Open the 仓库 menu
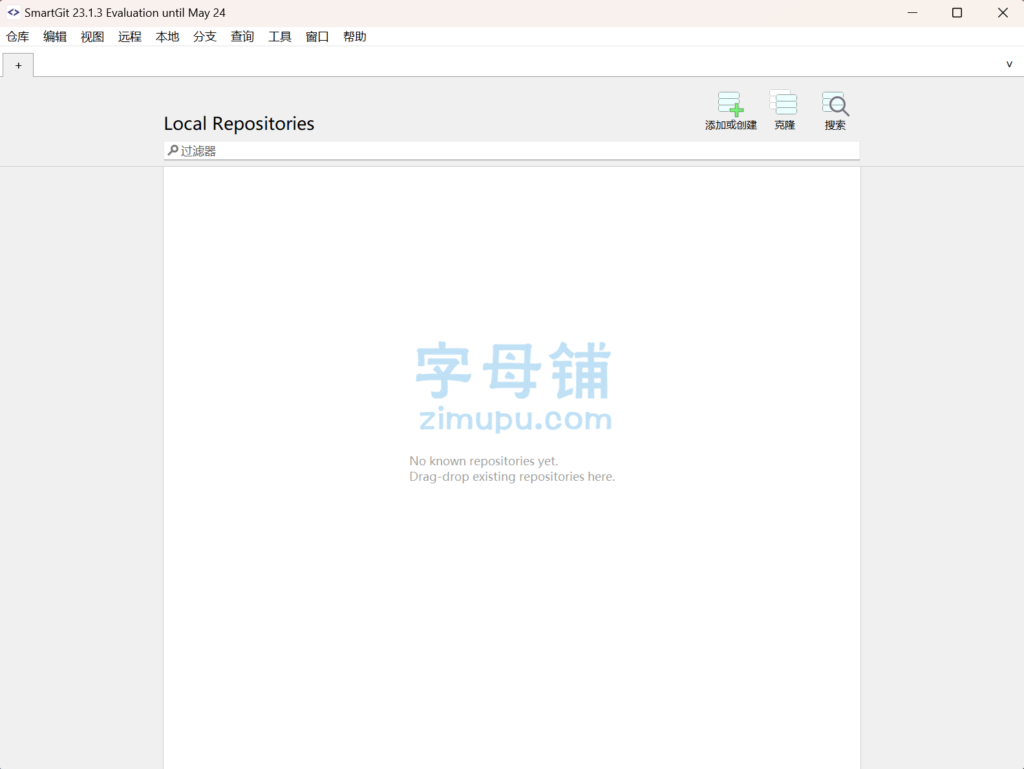The image size is (1024, 769). pyautogui.click(x=18, y=37)
